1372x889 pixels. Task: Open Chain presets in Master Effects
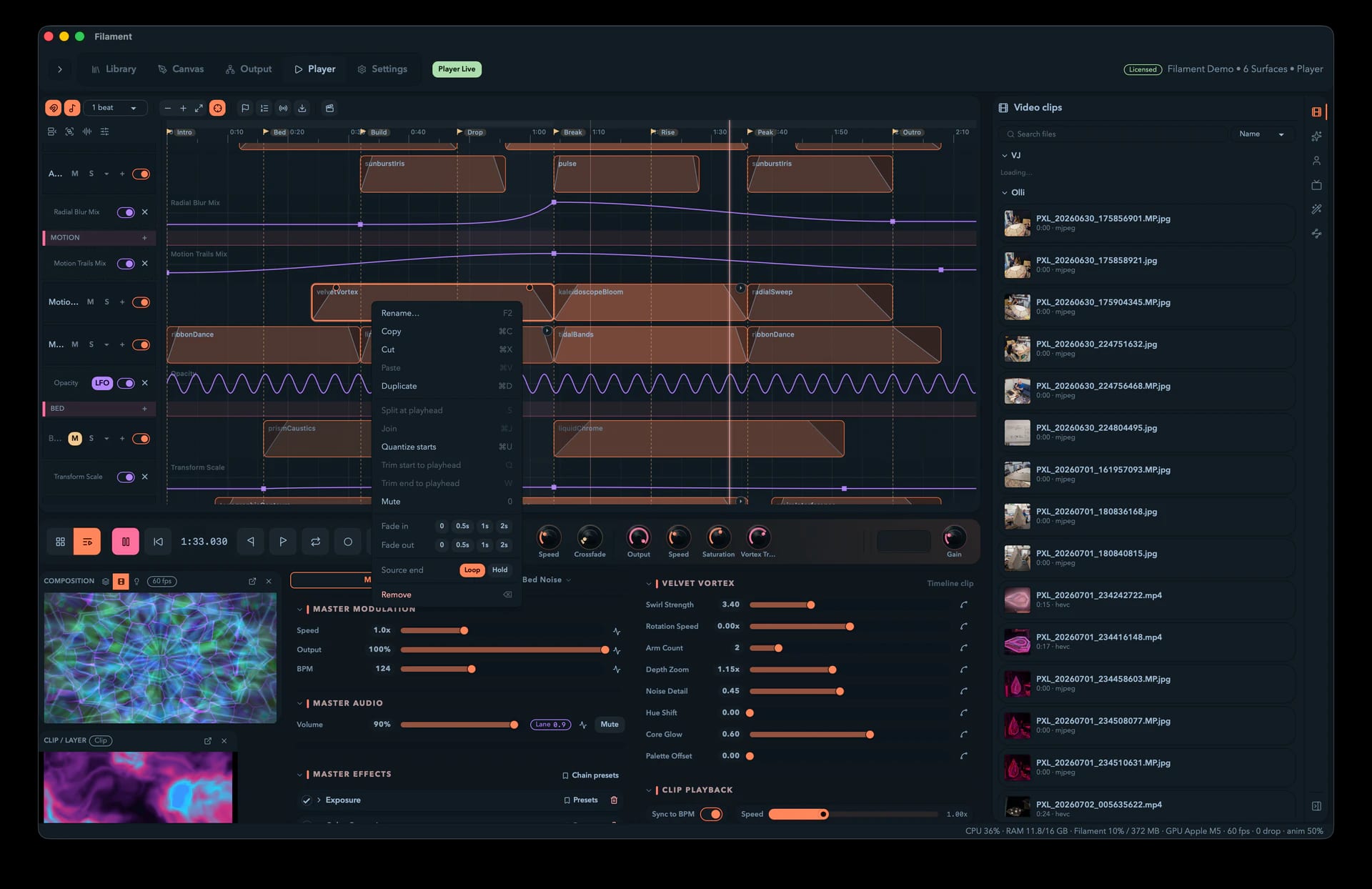[x=590, y=775]
